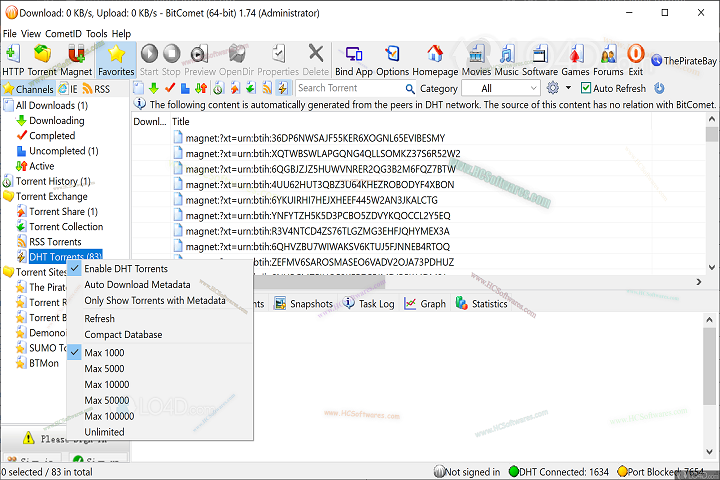This screenshot has height=480, width=720.
Task: Click the torrent list vertical scrollbar thumb
Action: point(712,135)
